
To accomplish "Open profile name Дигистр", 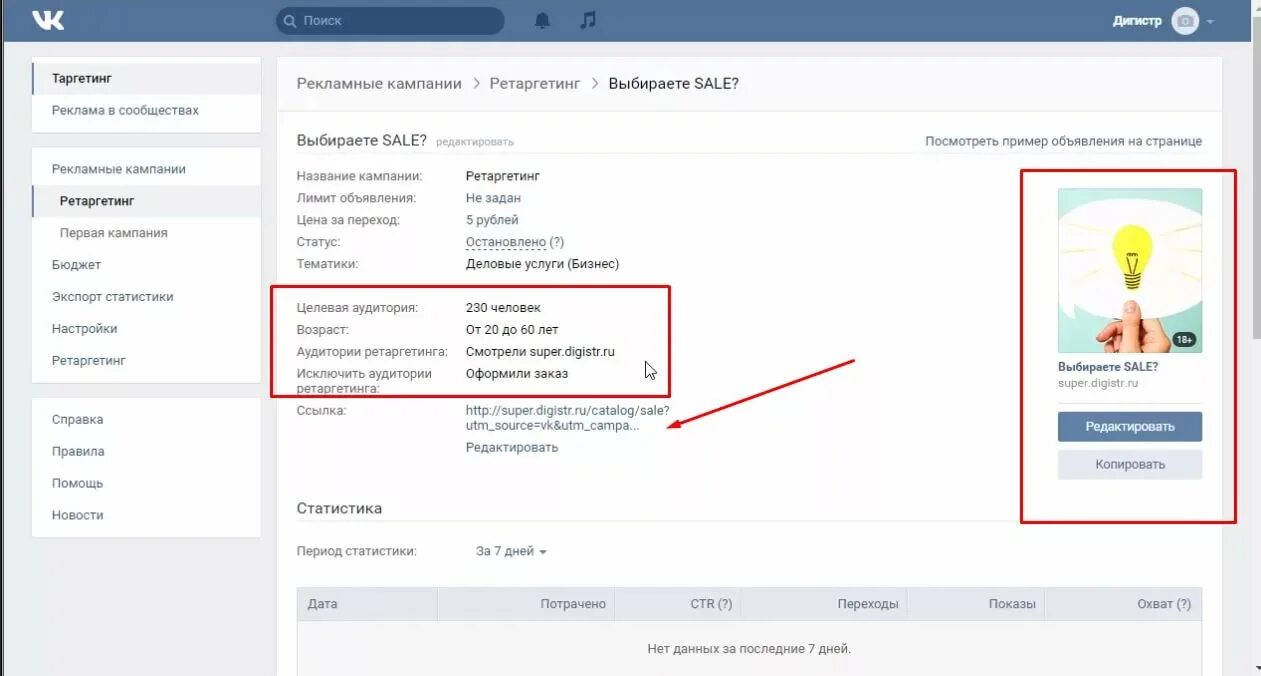I will click(1137, 21).
